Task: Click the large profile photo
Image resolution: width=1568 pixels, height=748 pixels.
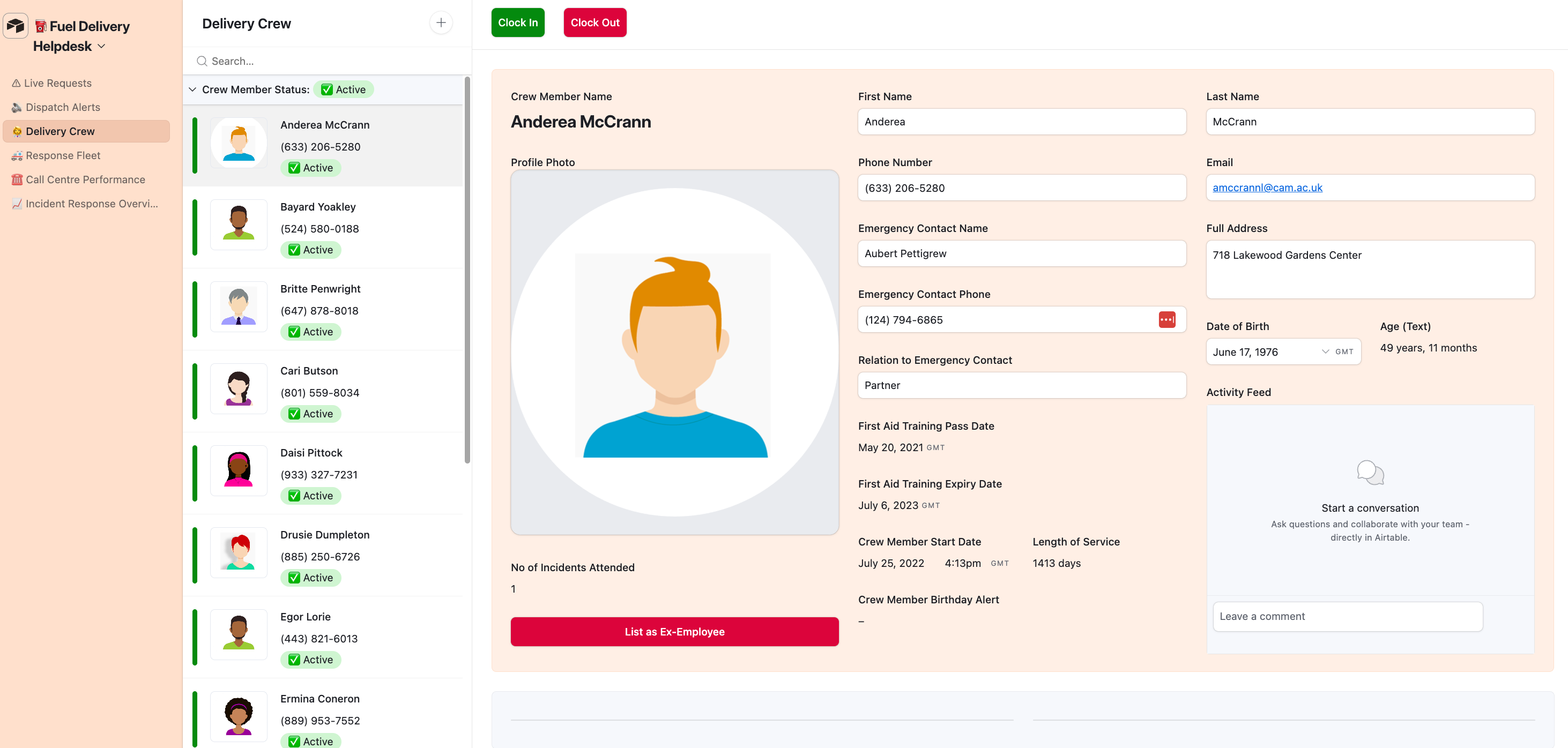Action: coord(674,353)
